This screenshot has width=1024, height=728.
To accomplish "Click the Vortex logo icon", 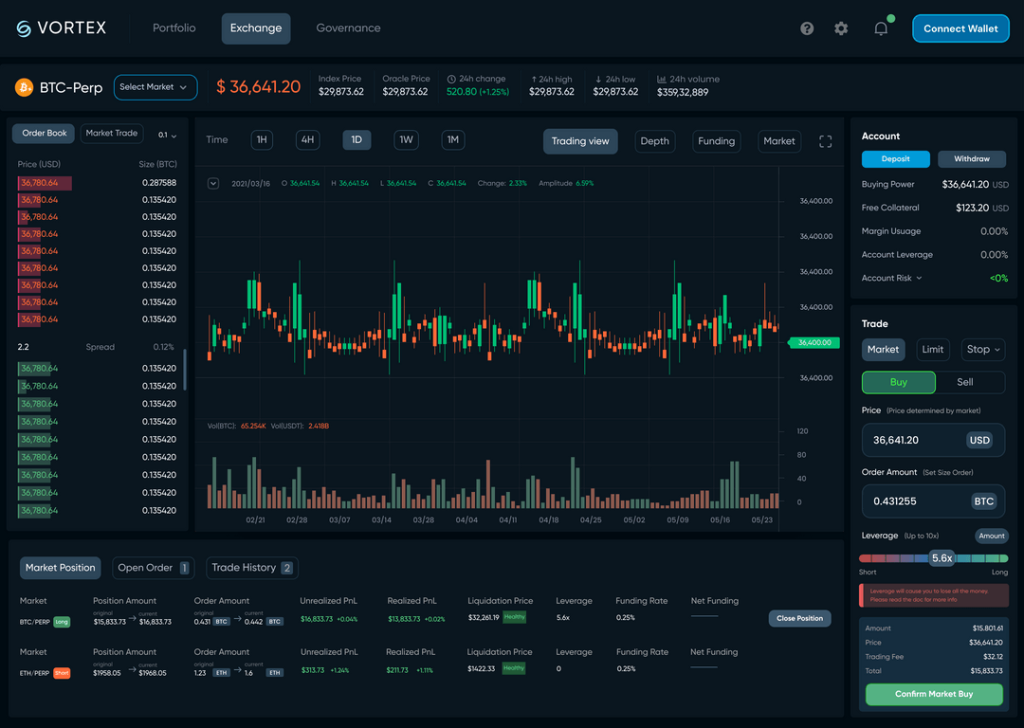I will click(24, 28).
